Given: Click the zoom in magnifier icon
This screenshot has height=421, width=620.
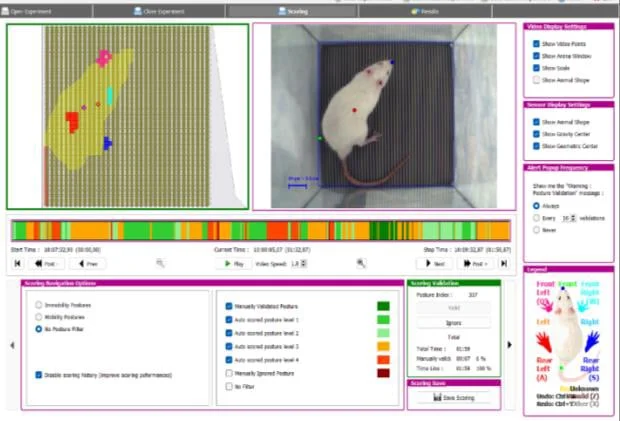Looking at the screenshot, I should pos(361,264).
